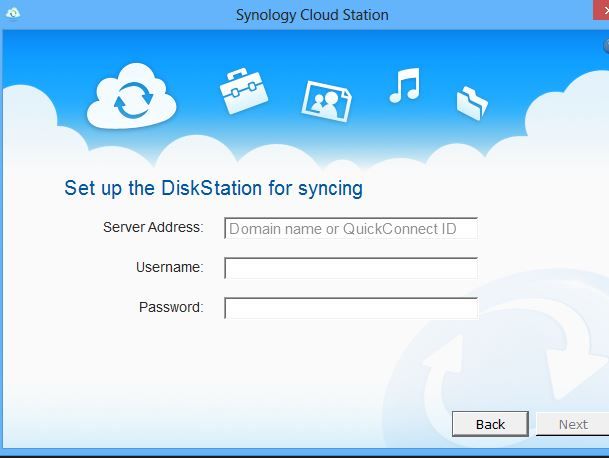Screen dimensions: 609x458
Task: Click the round help icon at right edge
Action: click(x=605, y=46)
